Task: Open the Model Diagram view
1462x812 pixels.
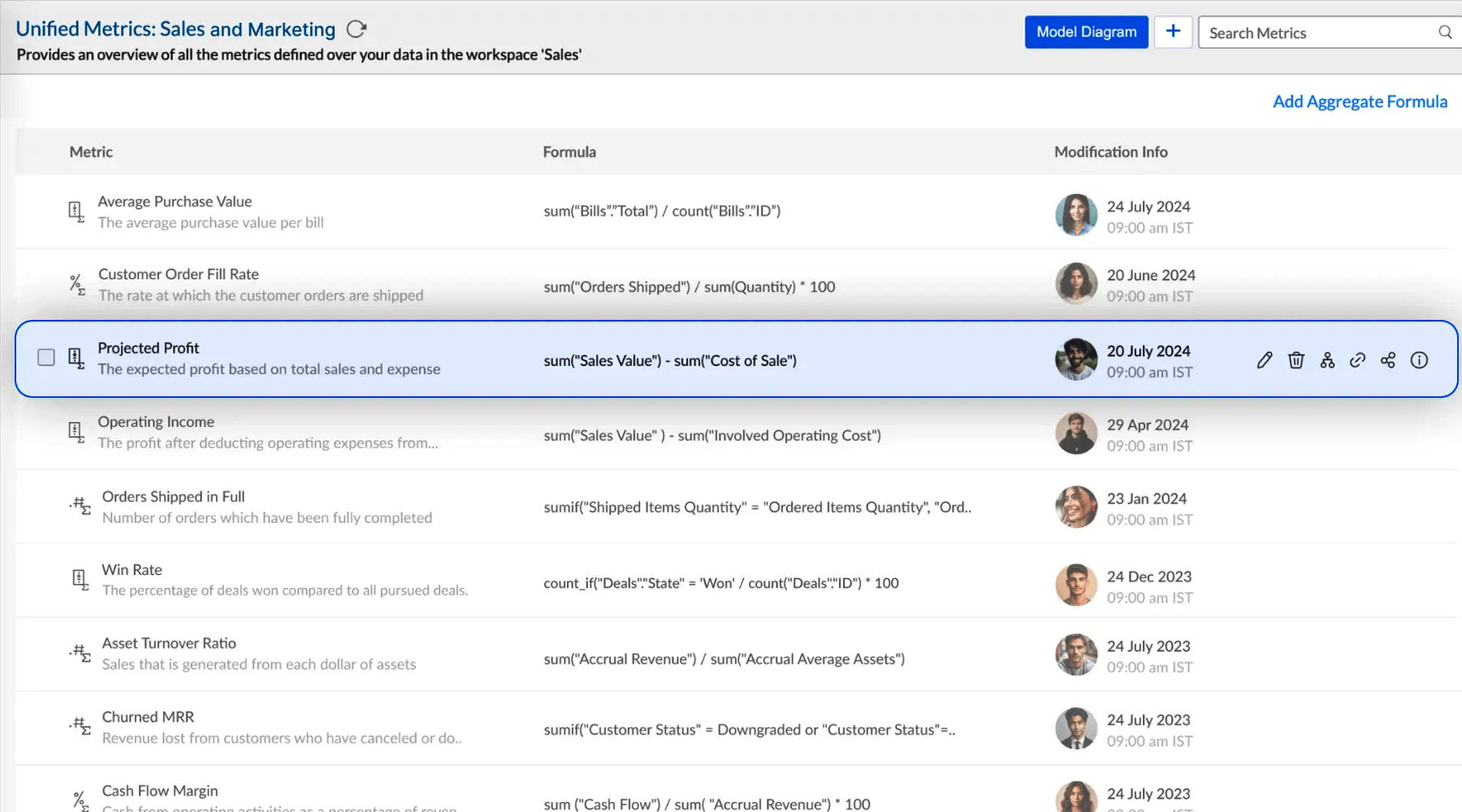Action: pyautogui.click(x=1086, y=32)
